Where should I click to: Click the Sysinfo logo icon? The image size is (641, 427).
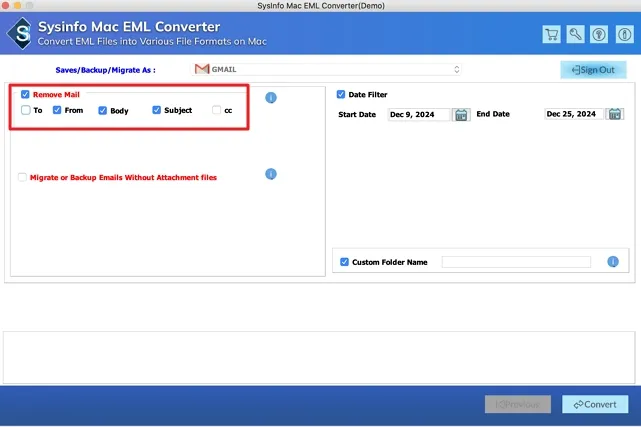click(x=20, y=34)
